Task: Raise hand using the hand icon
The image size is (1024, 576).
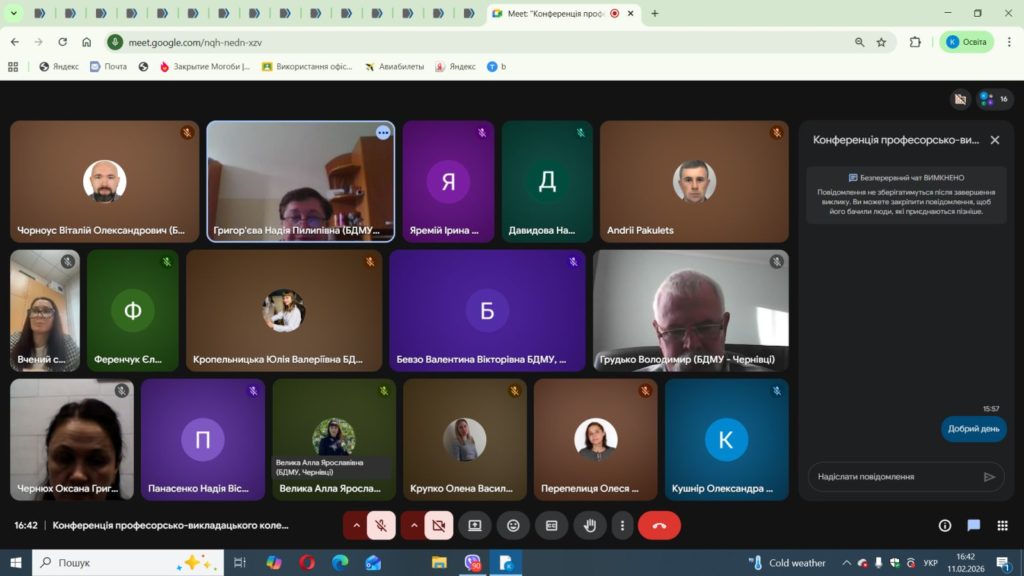Action: (590, 525)
